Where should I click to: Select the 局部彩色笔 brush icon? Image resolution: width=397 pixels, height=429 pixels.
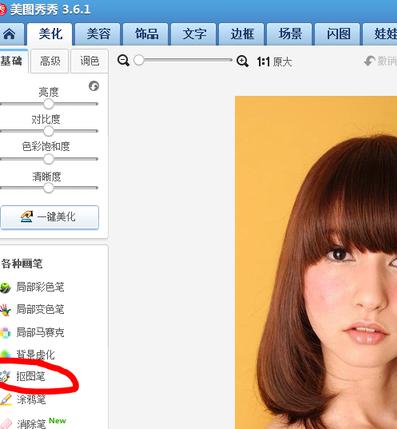click(x=5, y=287)
